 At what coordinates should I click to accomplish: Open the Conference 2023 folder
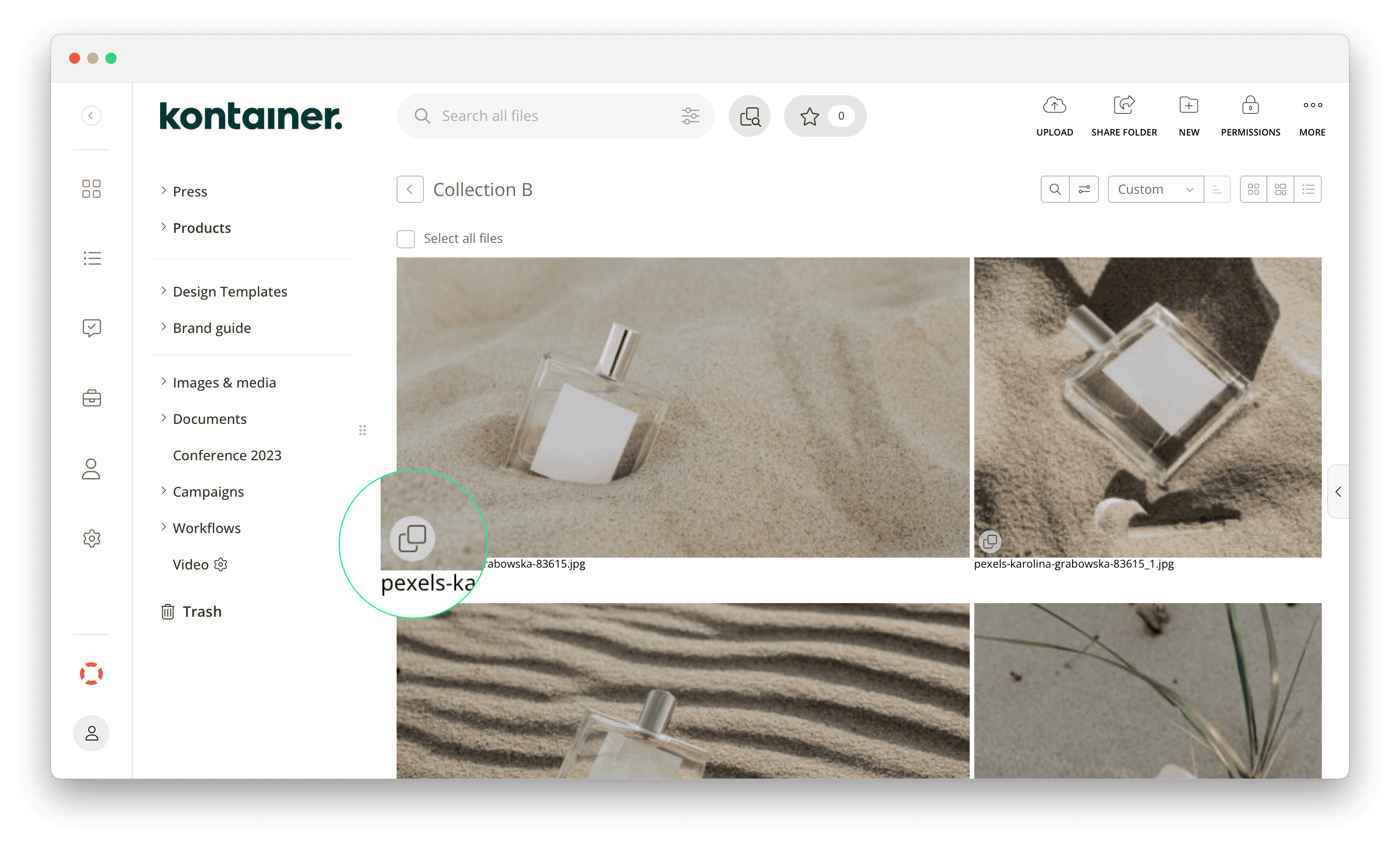pos(227,455)
